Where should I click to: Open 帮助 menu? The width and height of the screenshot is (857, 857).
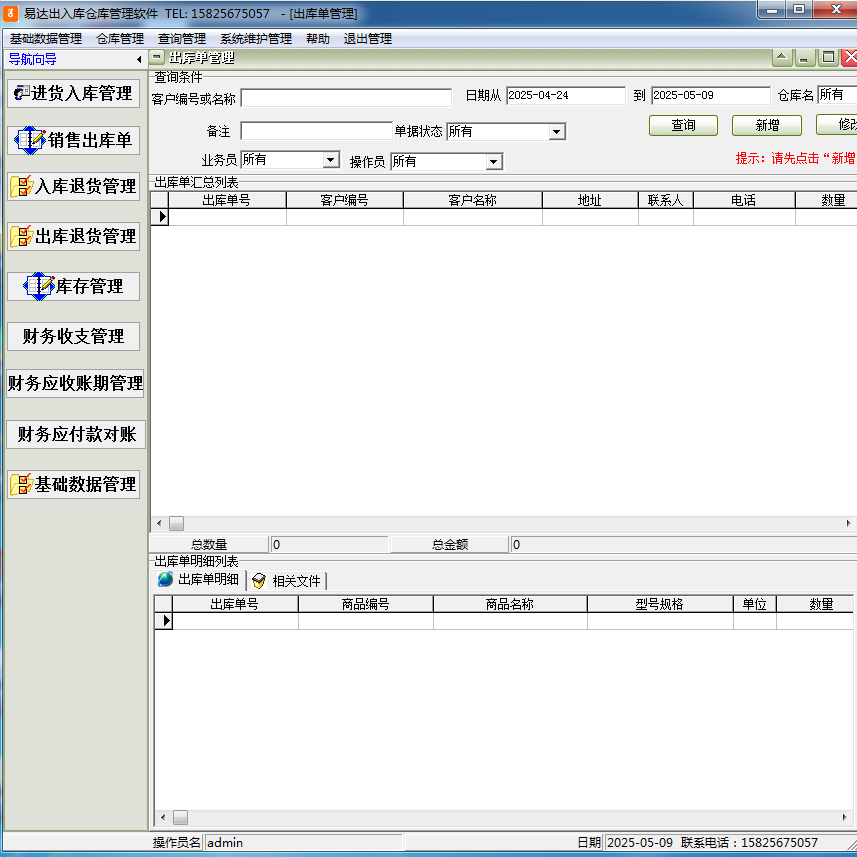[x=318, y=39]
